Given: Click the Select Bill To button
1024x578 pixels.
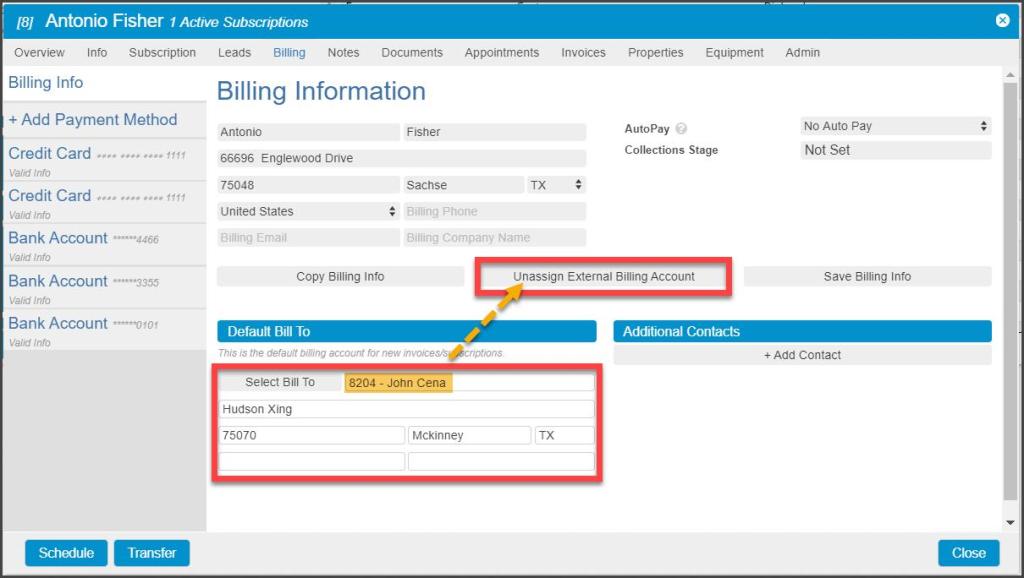Looking at the screenshot, I should point(280,382).
